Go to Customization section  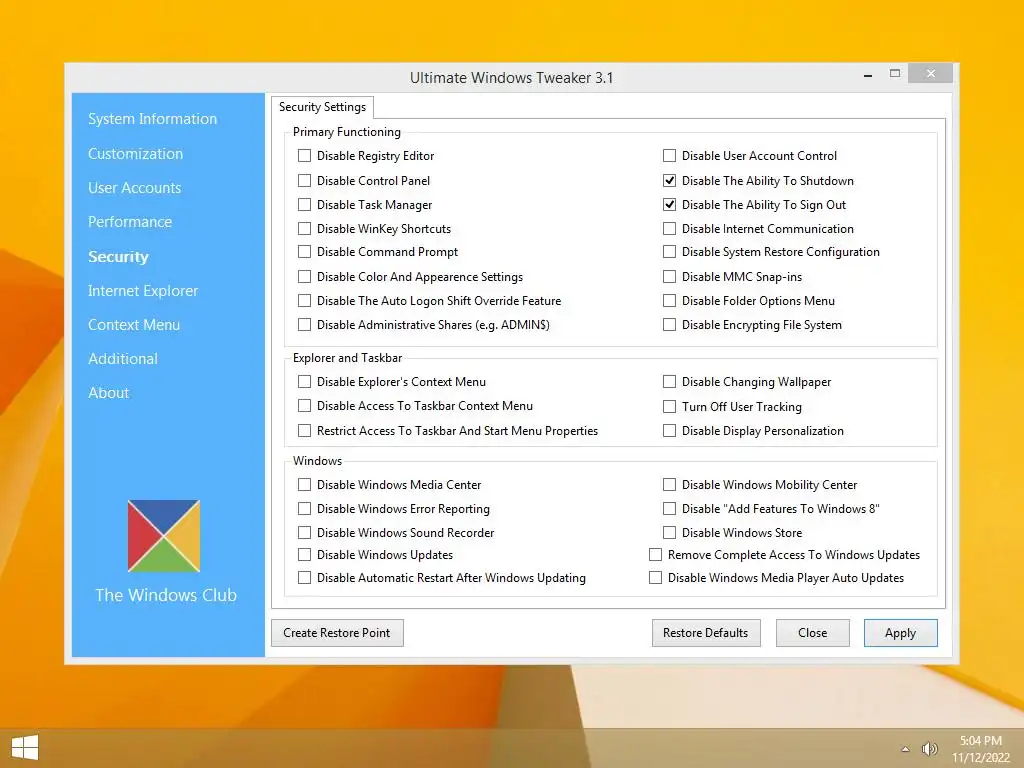[x=135, y=153]
